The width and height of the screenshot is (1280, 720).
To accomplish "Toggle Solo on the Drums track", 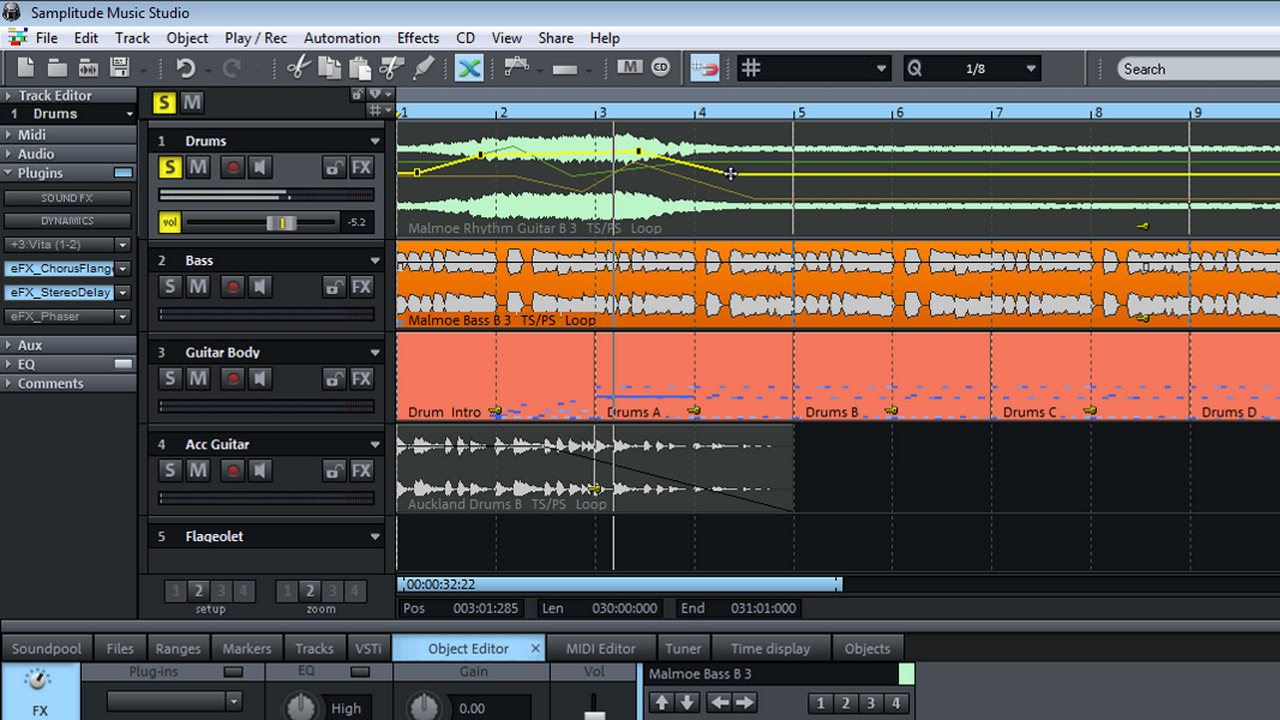I will point(170,167).
